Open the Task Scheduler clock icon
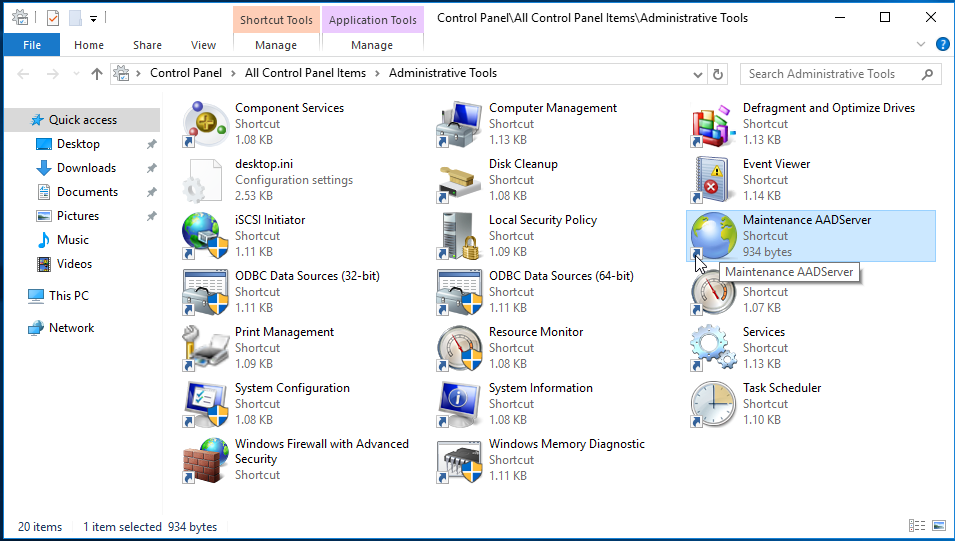 point(714,404)
